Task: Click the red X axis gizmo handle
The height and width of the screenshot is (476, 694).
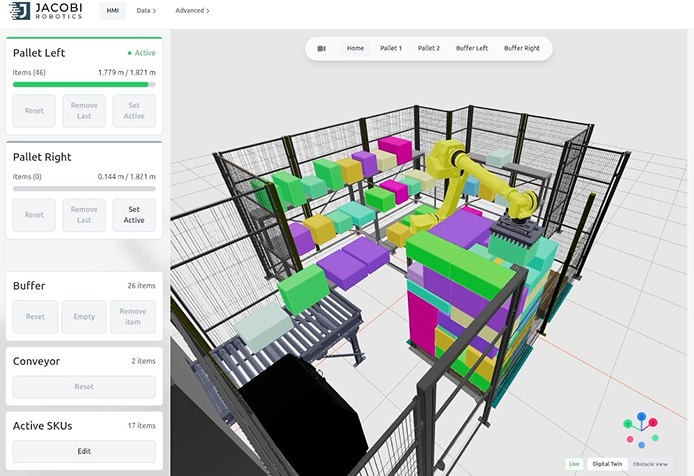Action: (653, 422)
